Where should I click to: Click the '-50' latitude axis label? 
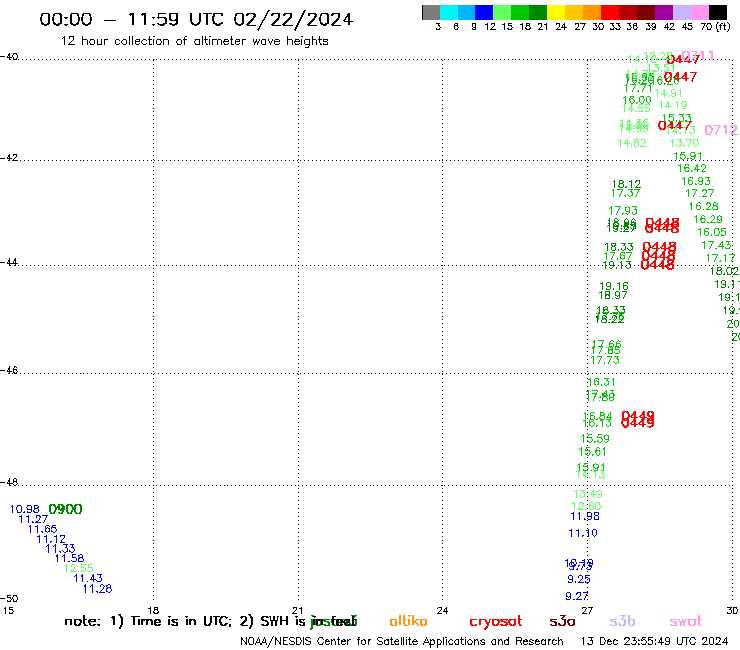point(9,599)
